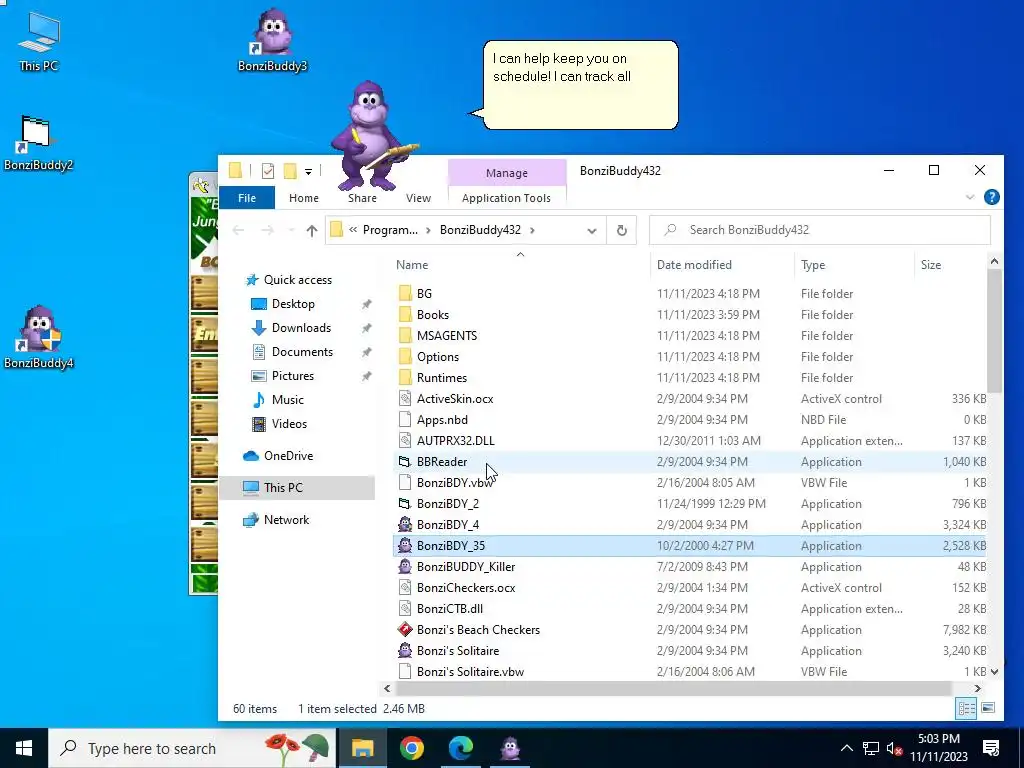Select Network in navigation pane

[x=286, y=520]
